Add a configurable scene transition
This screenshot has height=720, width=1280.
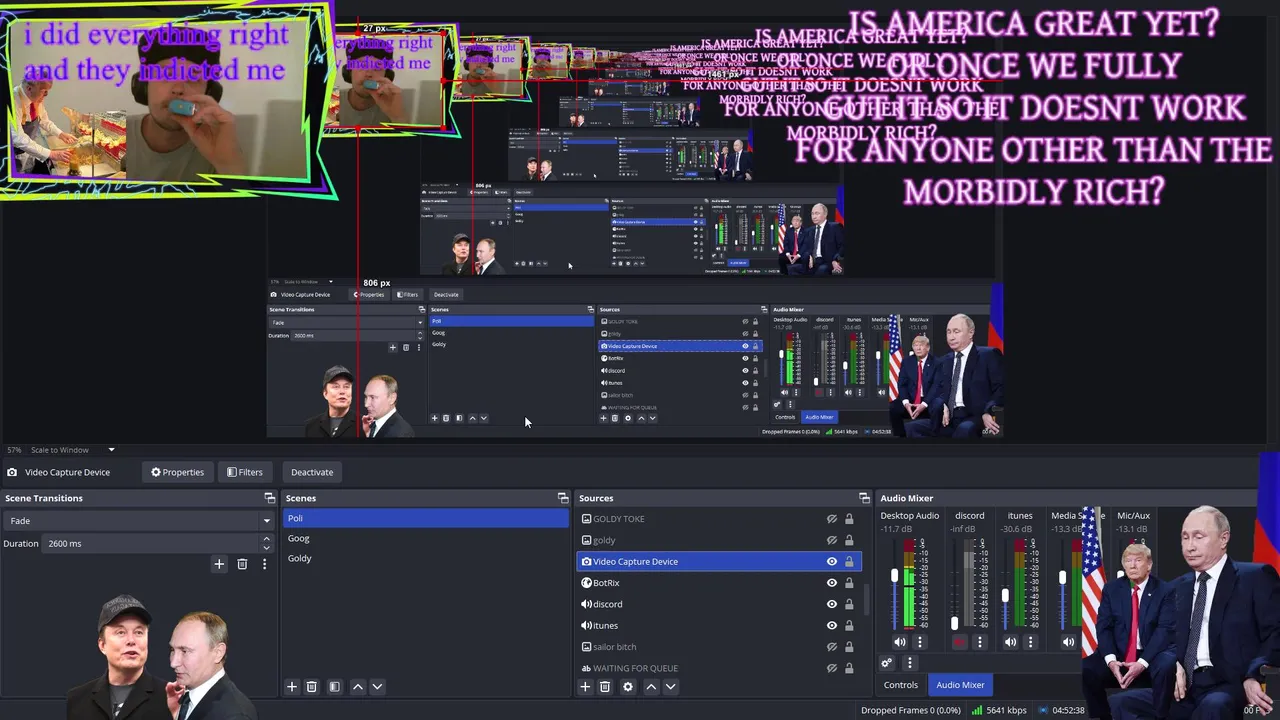pos(219,564)
